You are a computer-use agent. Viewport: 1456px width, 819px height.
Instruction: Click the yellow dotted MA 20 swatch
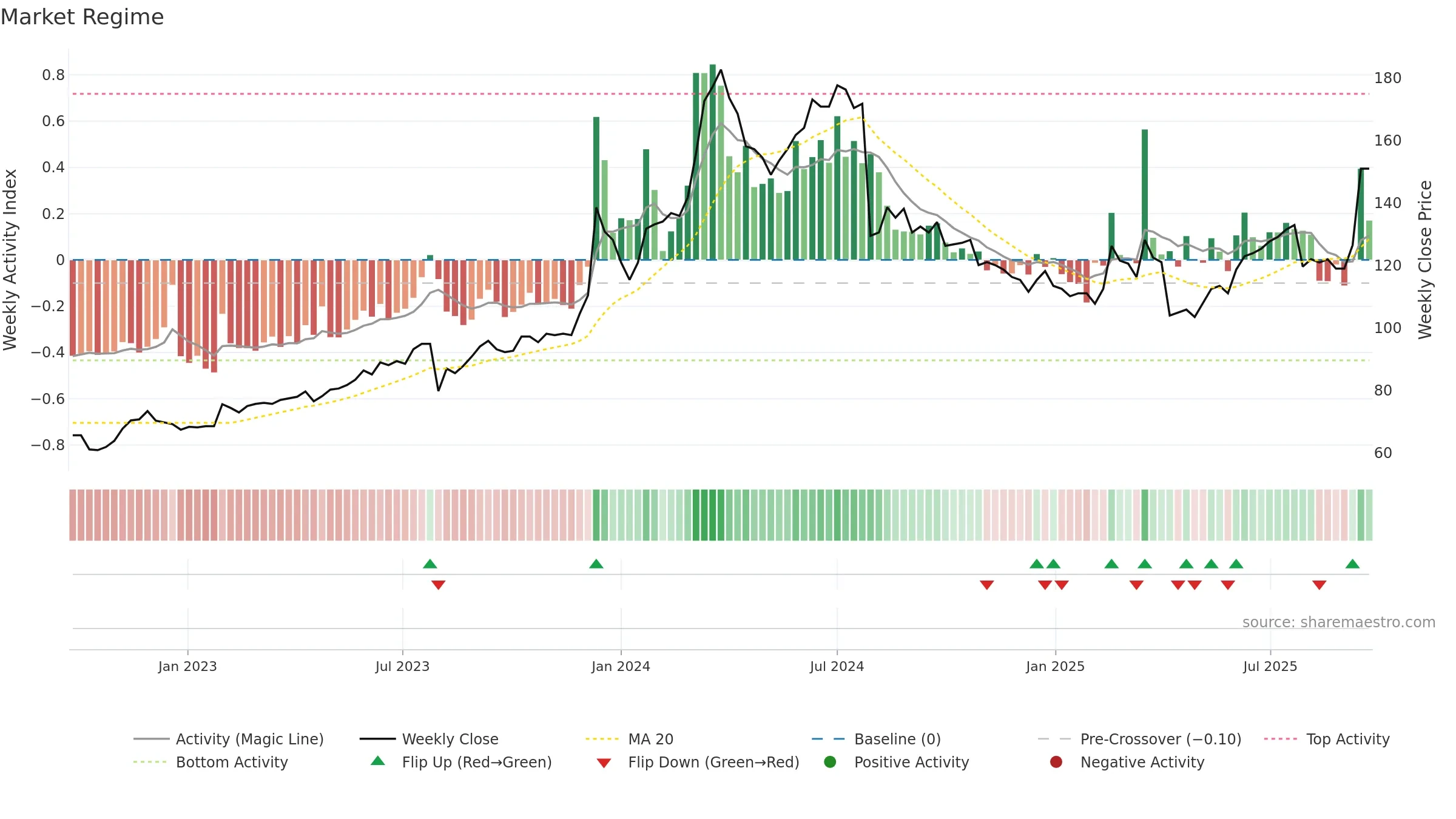coord(602,739)
